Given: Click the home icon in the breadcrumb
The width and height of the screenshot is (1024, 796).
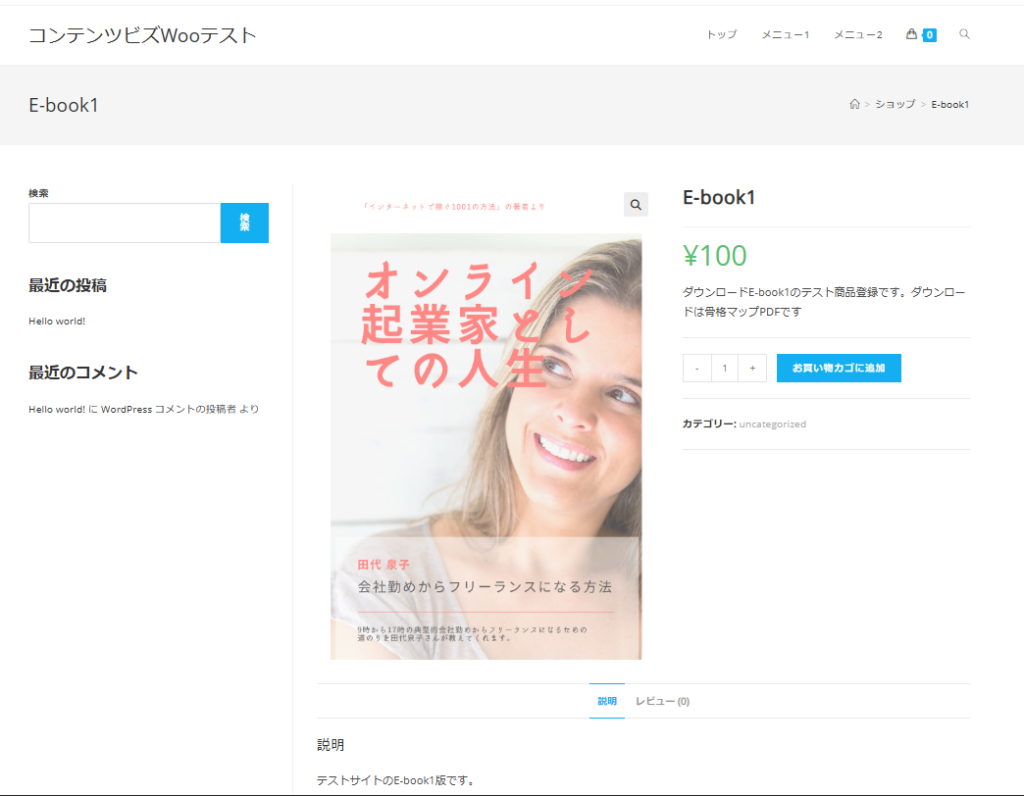Looking at the screenshot, I should [x=855, y=103].
